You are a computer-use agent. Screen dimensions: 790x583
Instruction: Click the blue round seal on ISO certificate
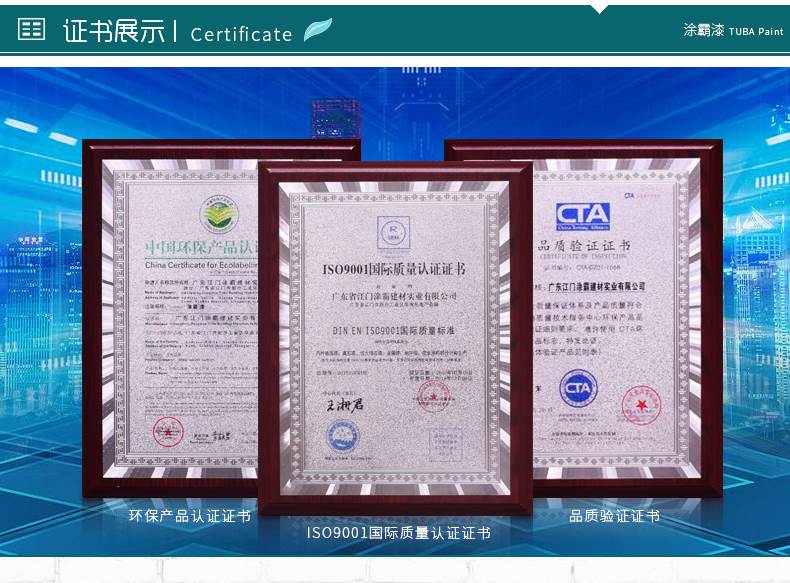coord(343,436)
